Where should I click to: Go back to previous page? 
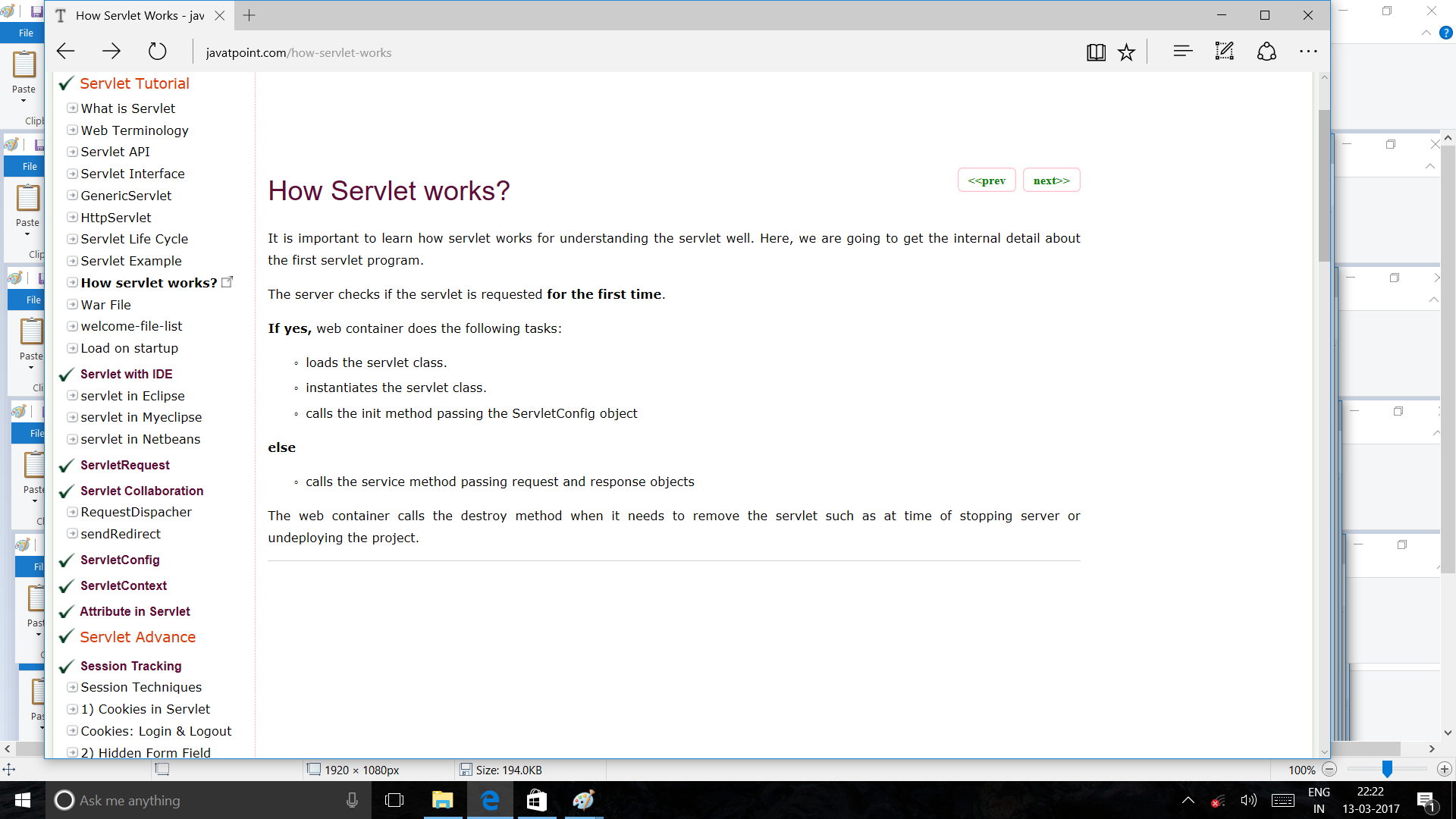point(66,52)
